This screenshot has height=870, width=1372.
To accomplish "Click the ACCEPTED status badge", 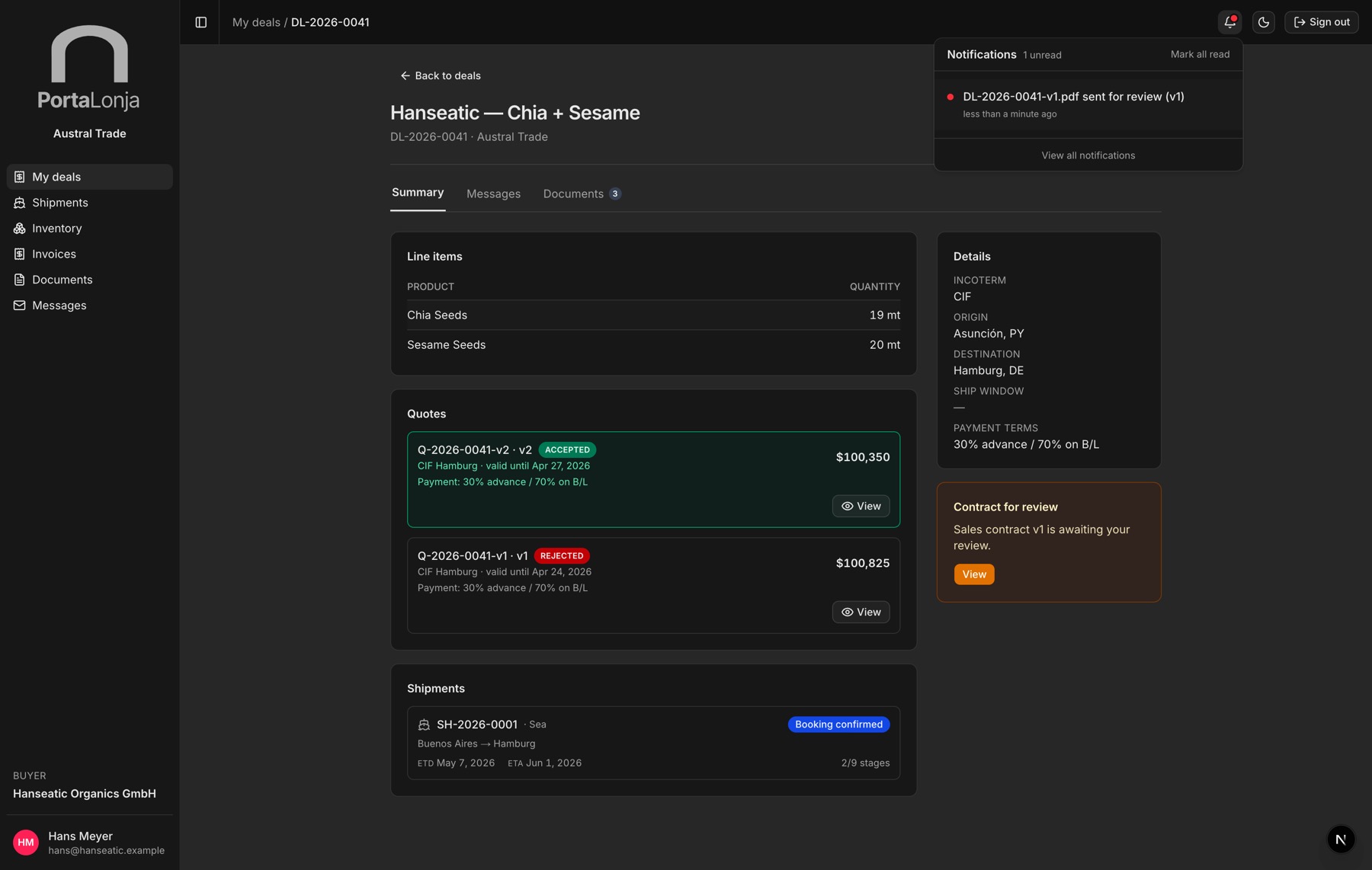I will (x=567, y=450).
